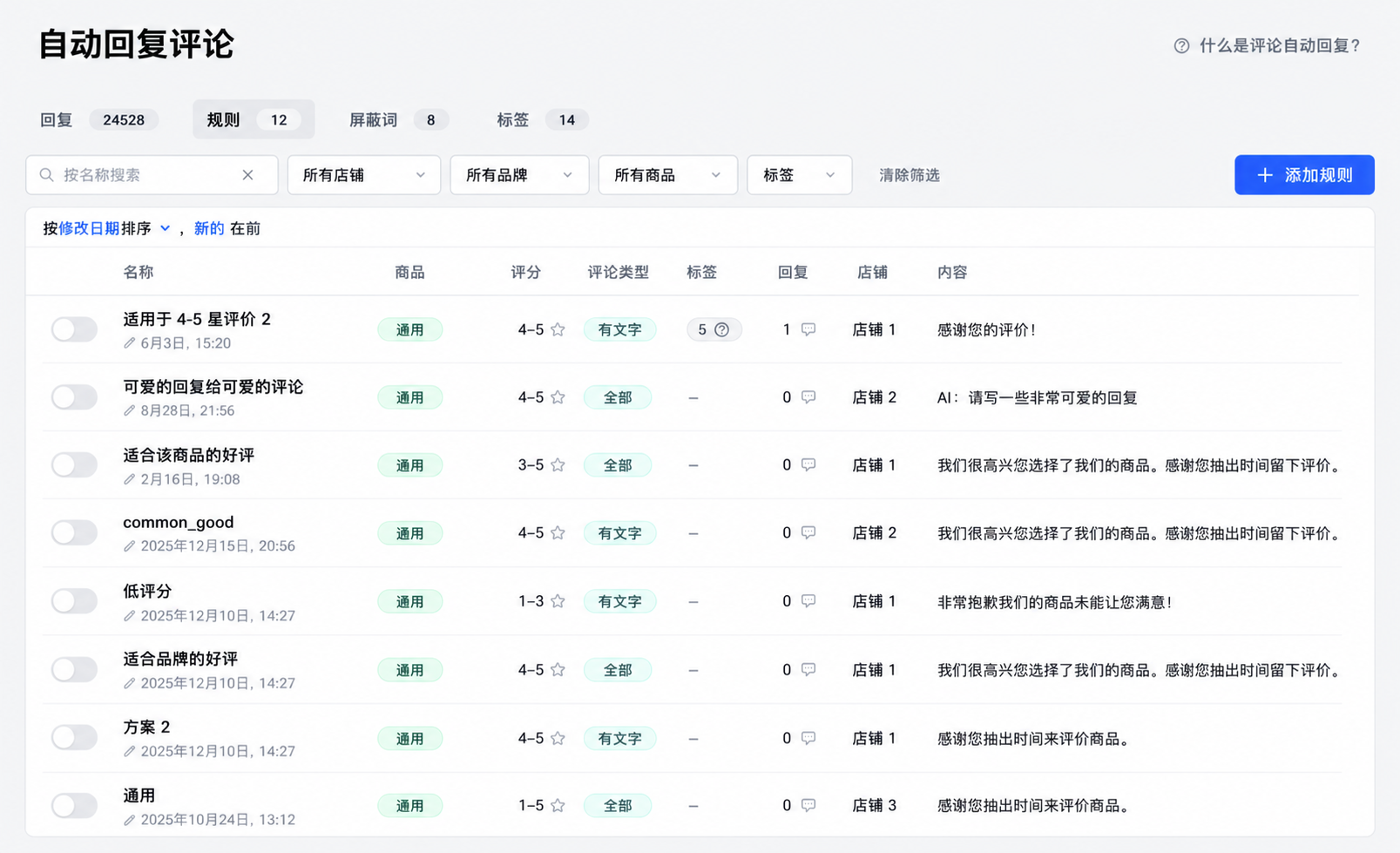
Task: Go to the 标签 tab with count 14
Action: (541, 119)
